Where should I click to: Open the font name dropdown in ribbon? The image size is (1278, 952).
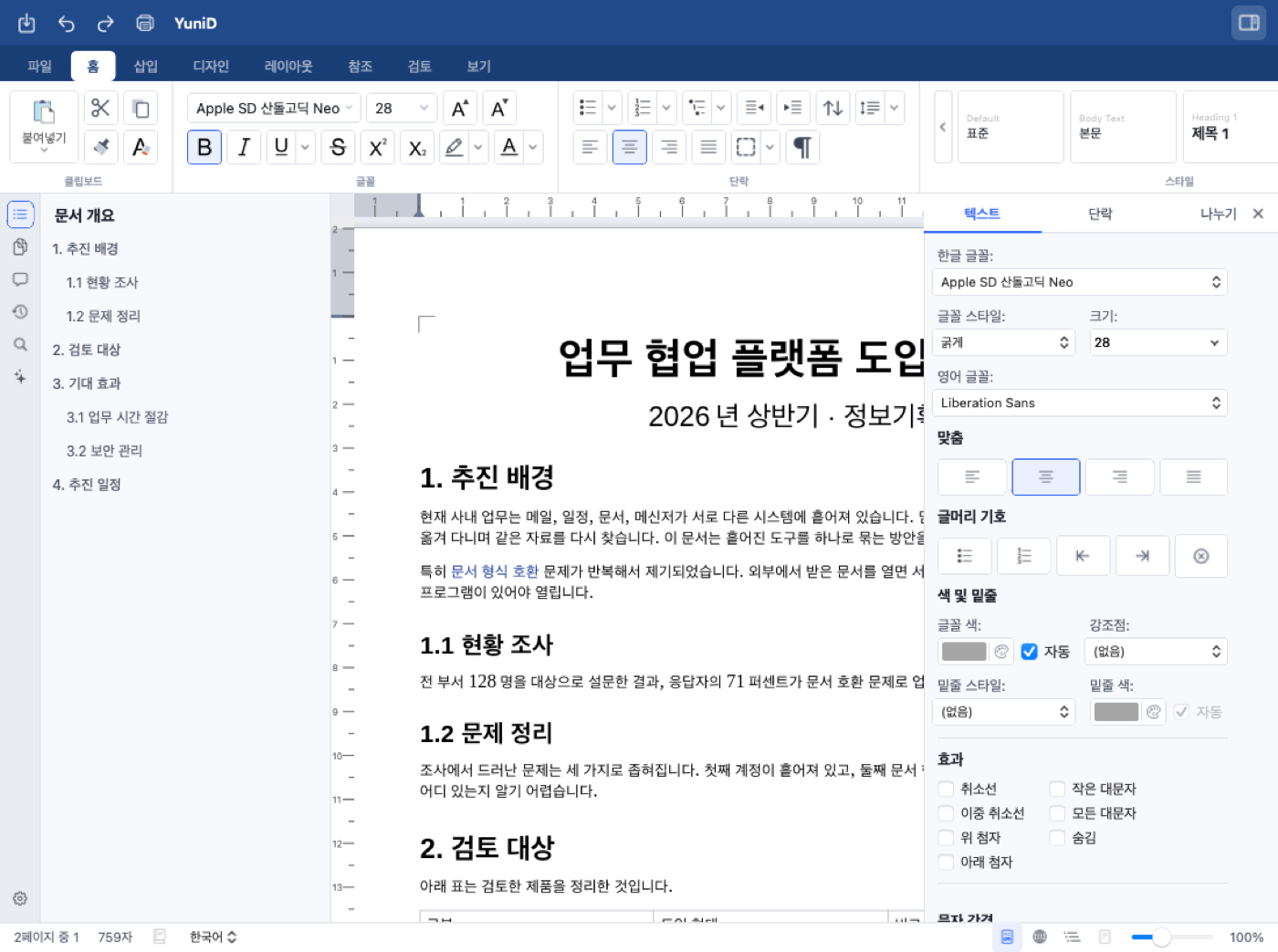coord(274,108)
